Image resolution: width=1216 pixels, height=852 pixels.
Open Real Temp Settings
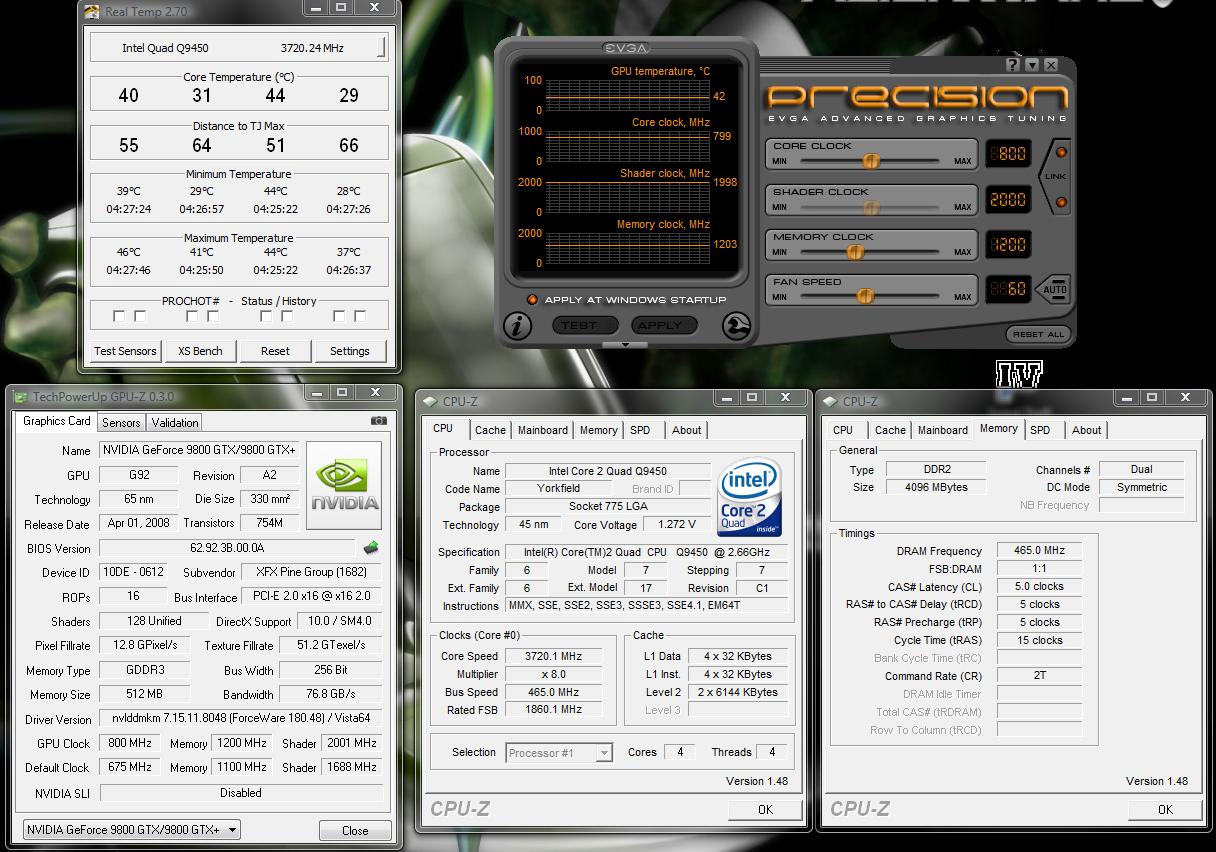[x=350, y=351]
